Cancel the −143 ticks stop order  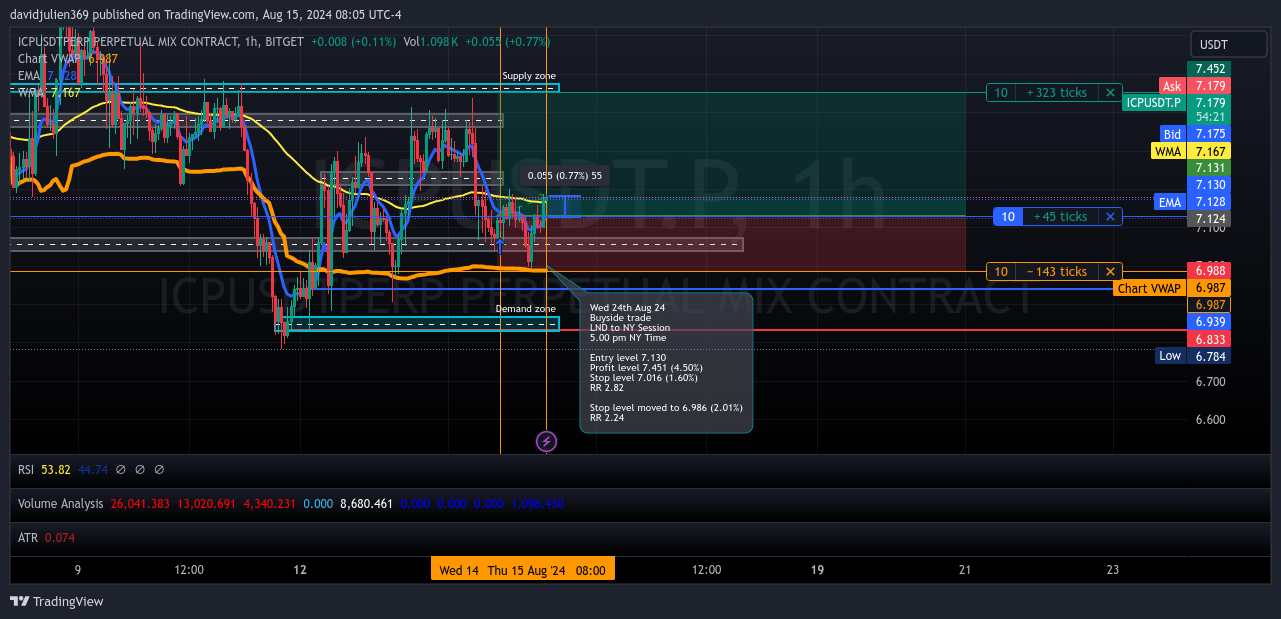click(1110, 272)
